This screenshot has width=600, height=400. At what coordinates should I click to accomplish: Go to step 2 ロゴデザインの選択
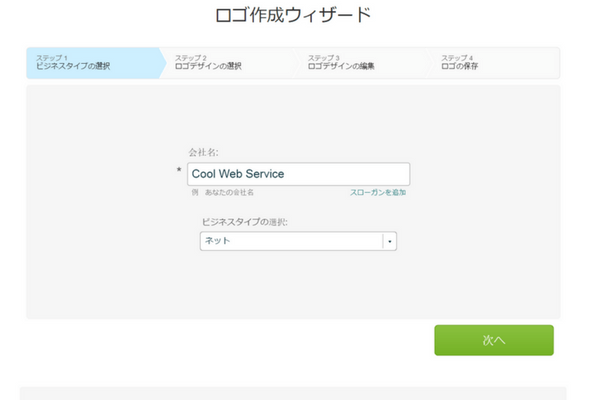point(230,63)
